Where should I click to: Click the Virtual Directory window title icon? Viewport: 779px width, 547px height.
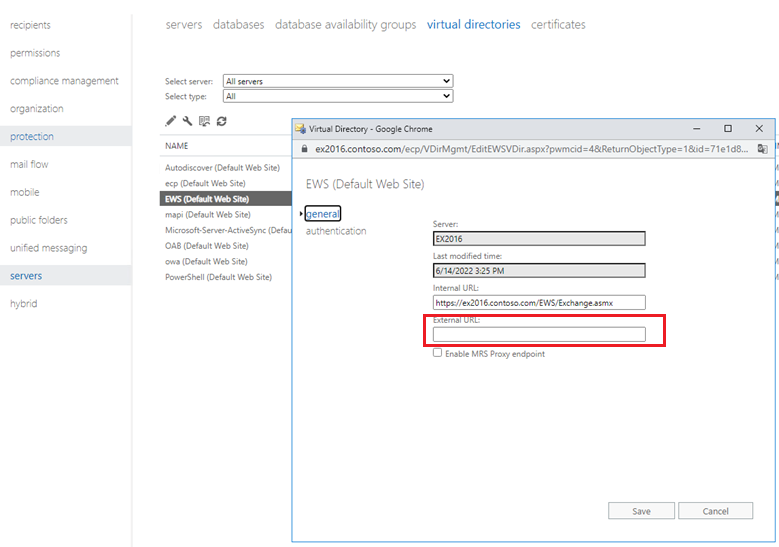(x=300, y=129)
